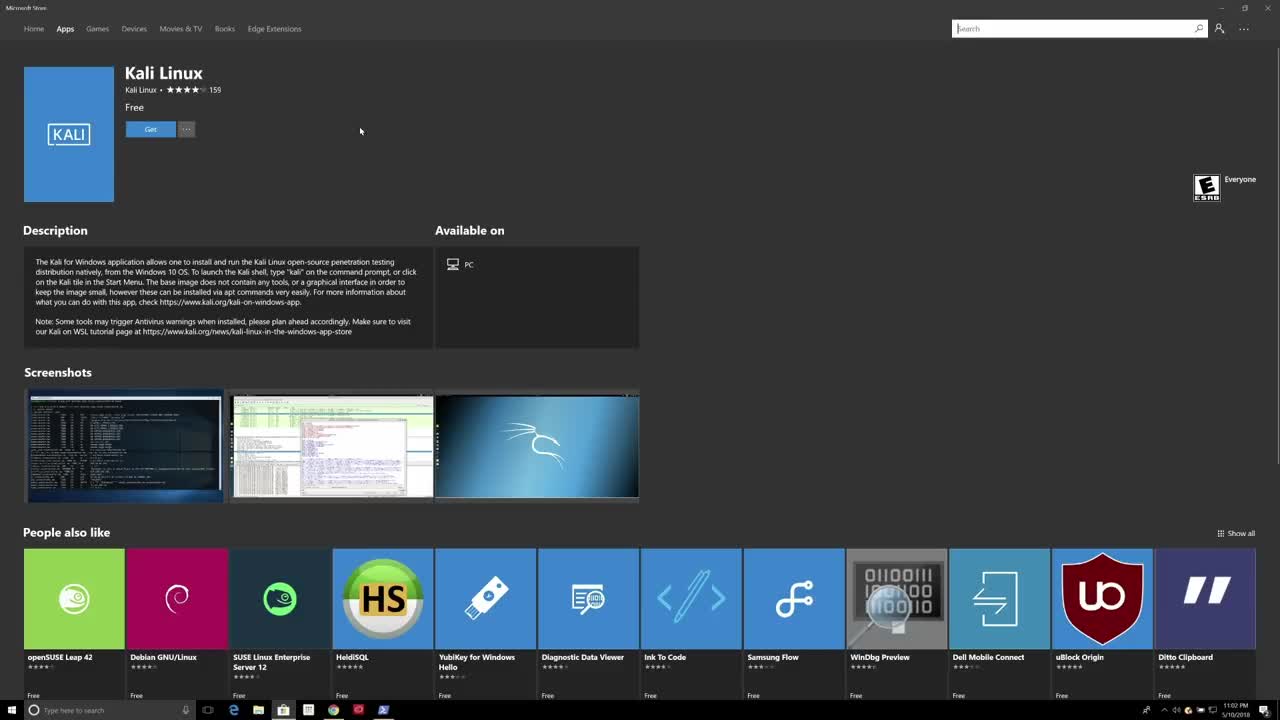Viewport: 1280px width, 720px height.
Task: Switch to the Games tab
Action: [97, 29]
